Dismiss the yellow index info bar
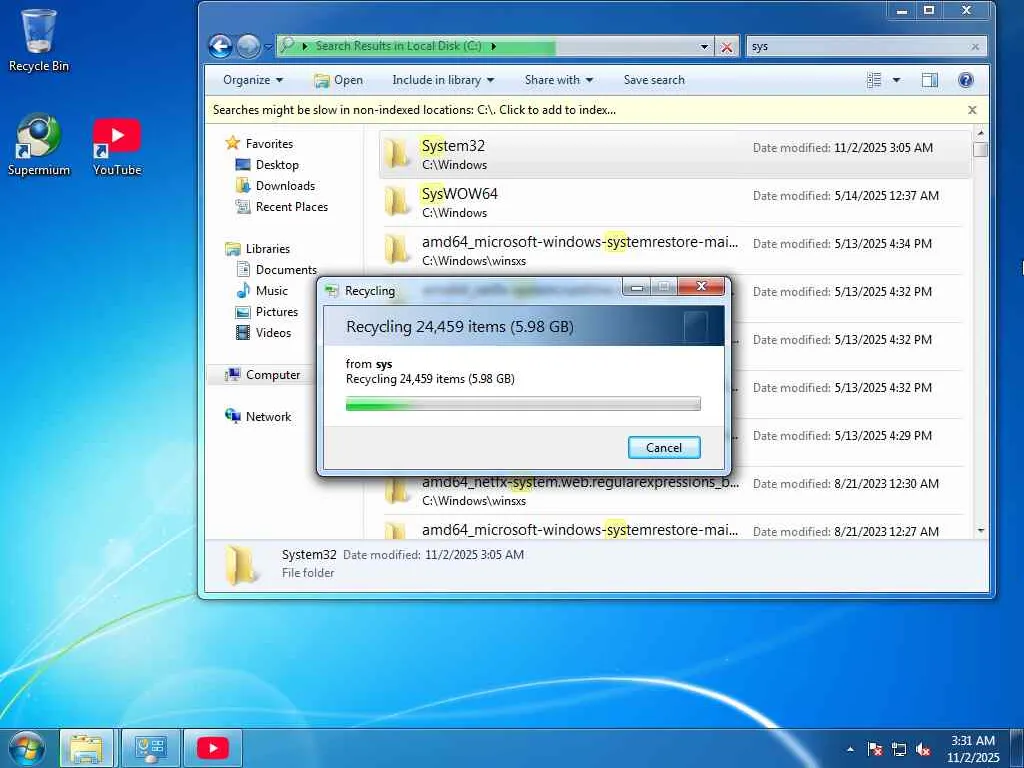The height and width of the screenshot is (768, 1024). (972, 110)
